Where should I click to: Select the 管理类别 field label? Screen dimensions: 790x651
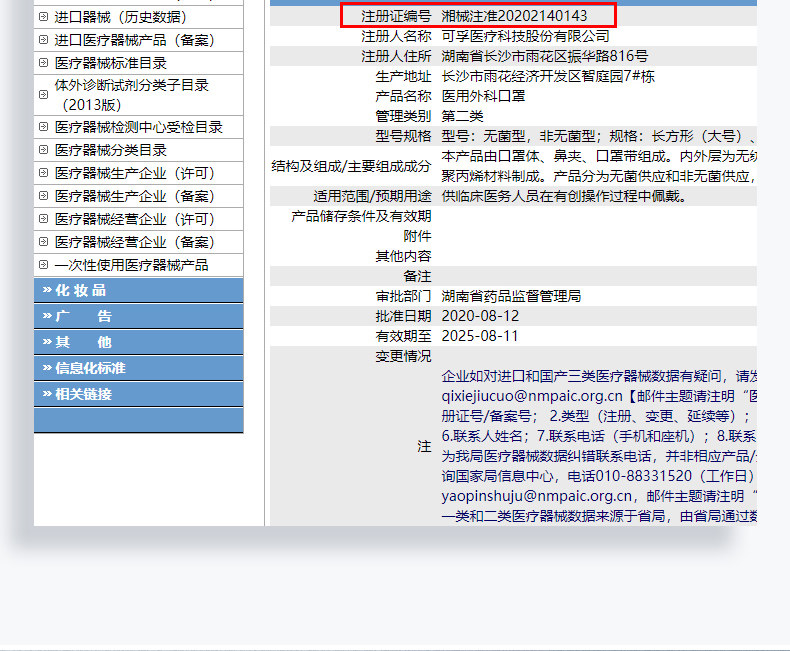coord(403,116)
